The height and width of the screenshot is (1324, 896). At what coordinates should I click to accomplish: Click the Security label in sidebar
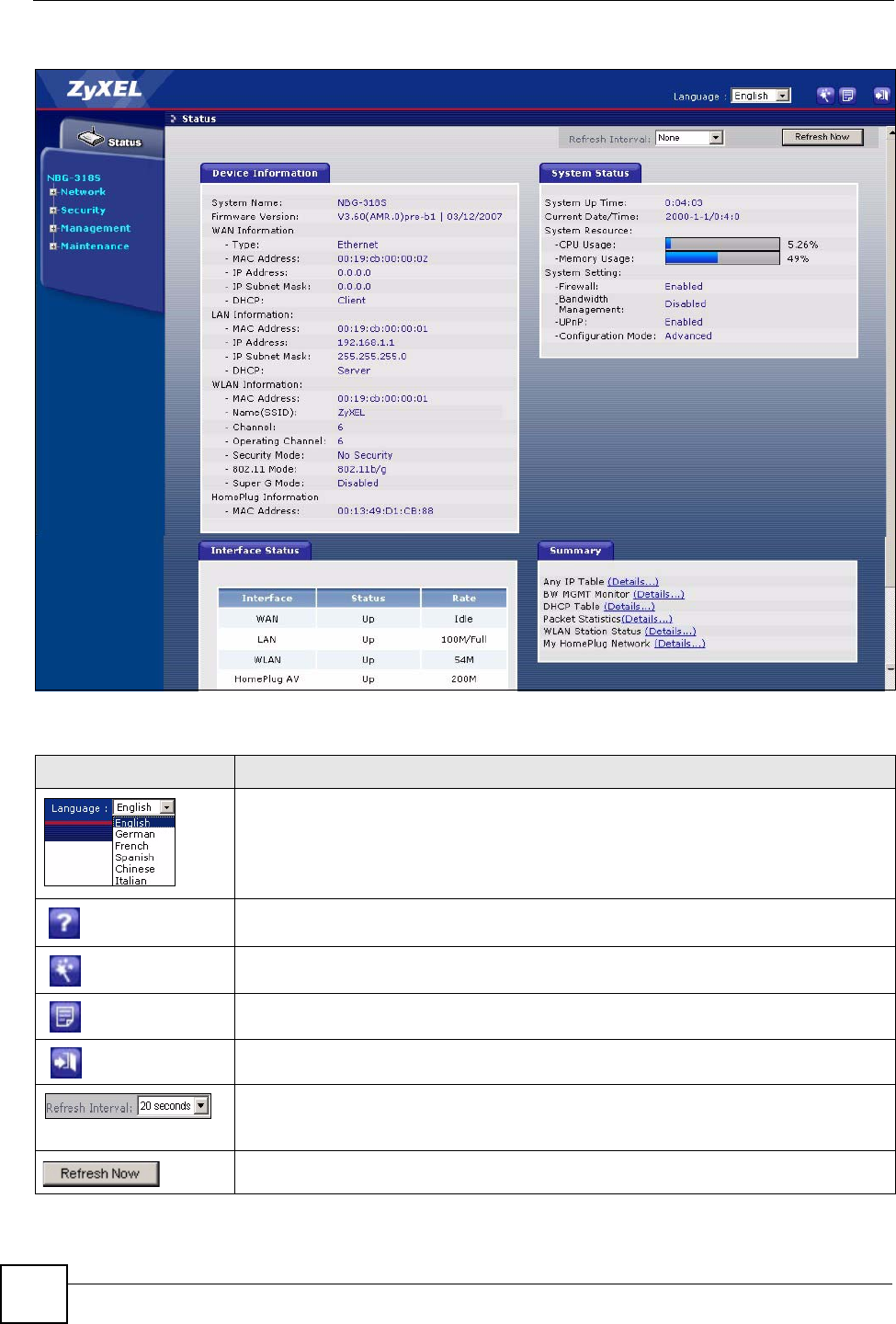tap(83, 211)
